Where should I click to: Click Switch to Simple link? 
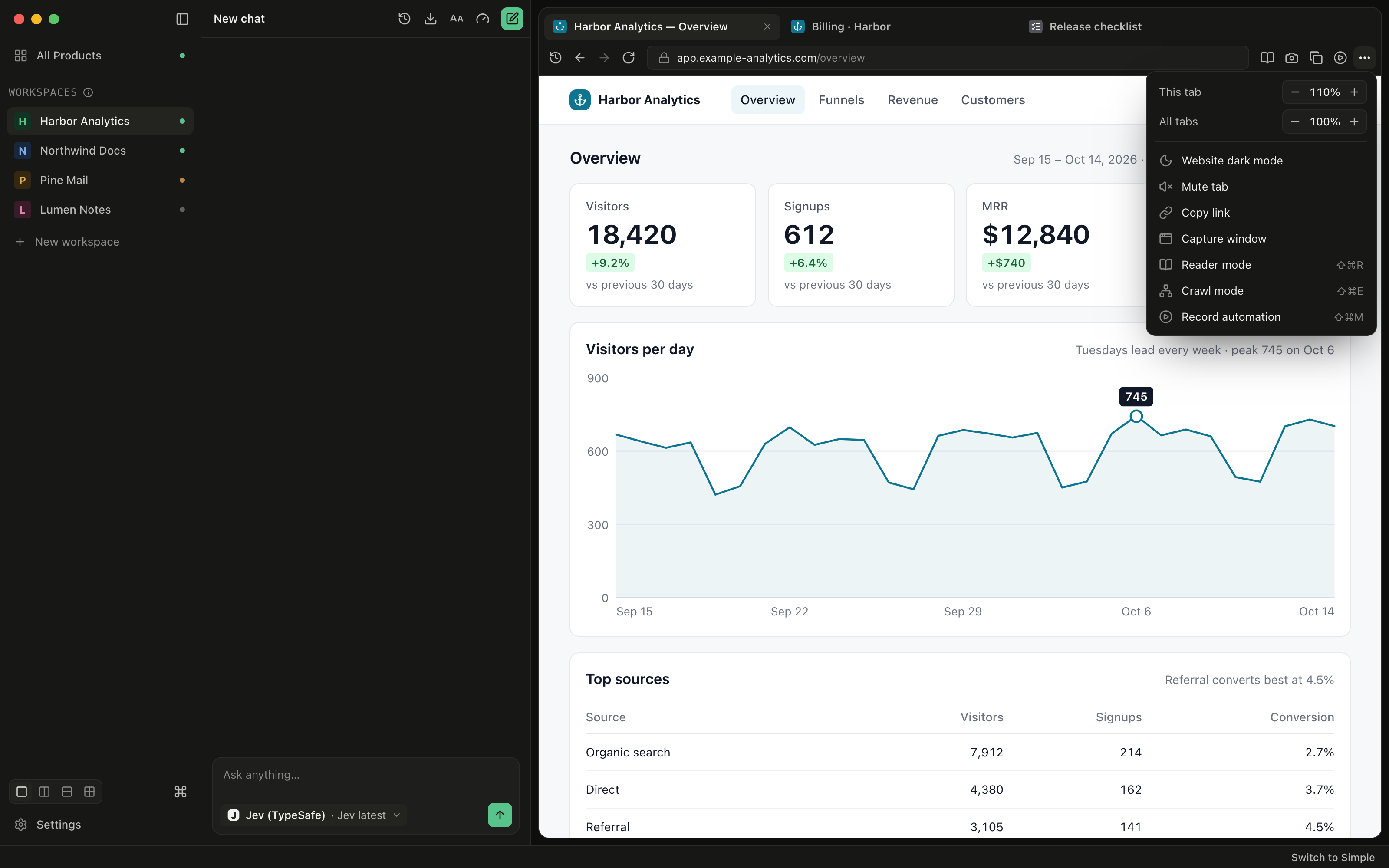[x=1333, y=857]
